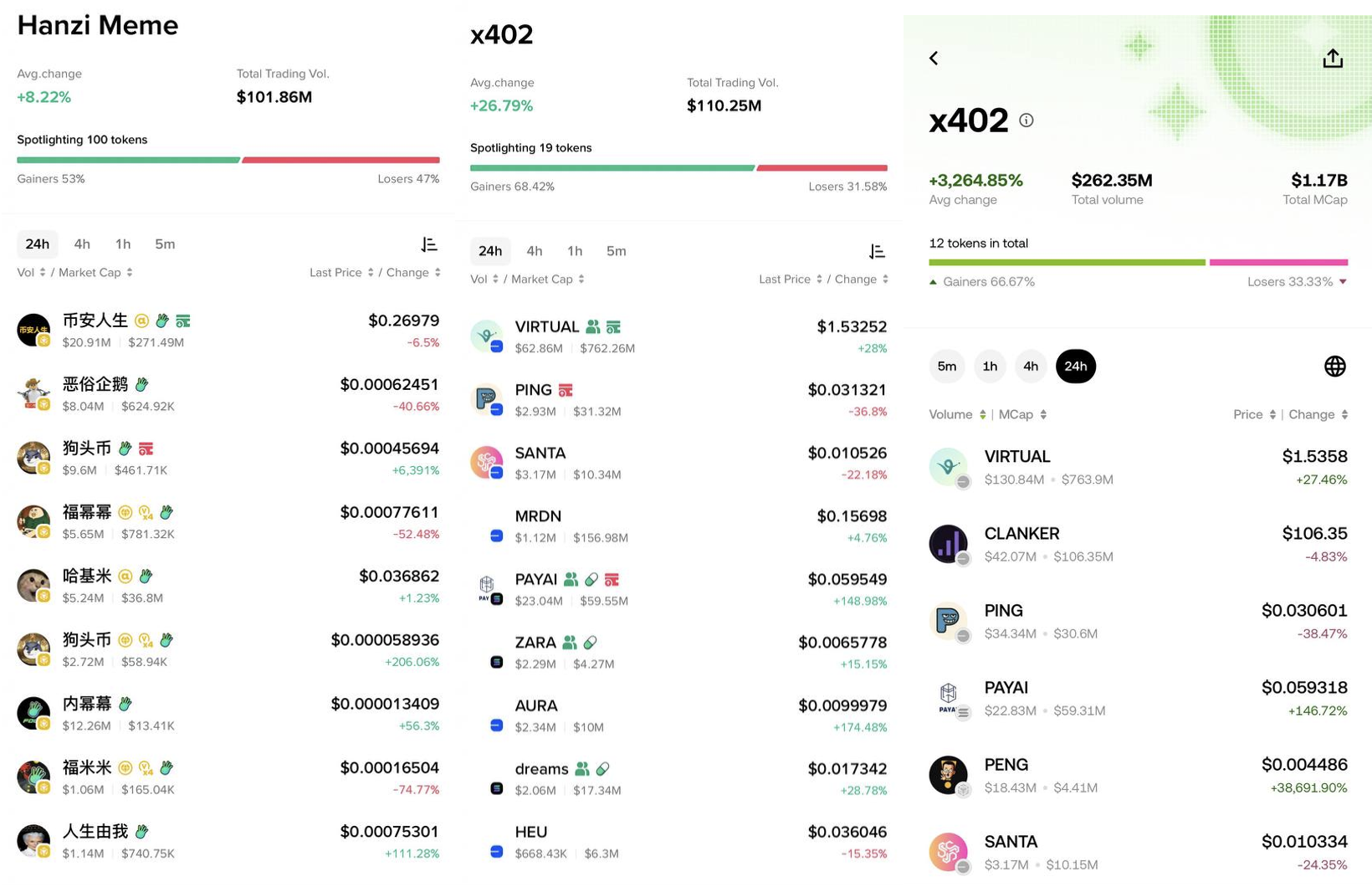Screen dimensions: 1372x887
Task: Select the 4h pill in right panel
Action: coord(1031,367)
